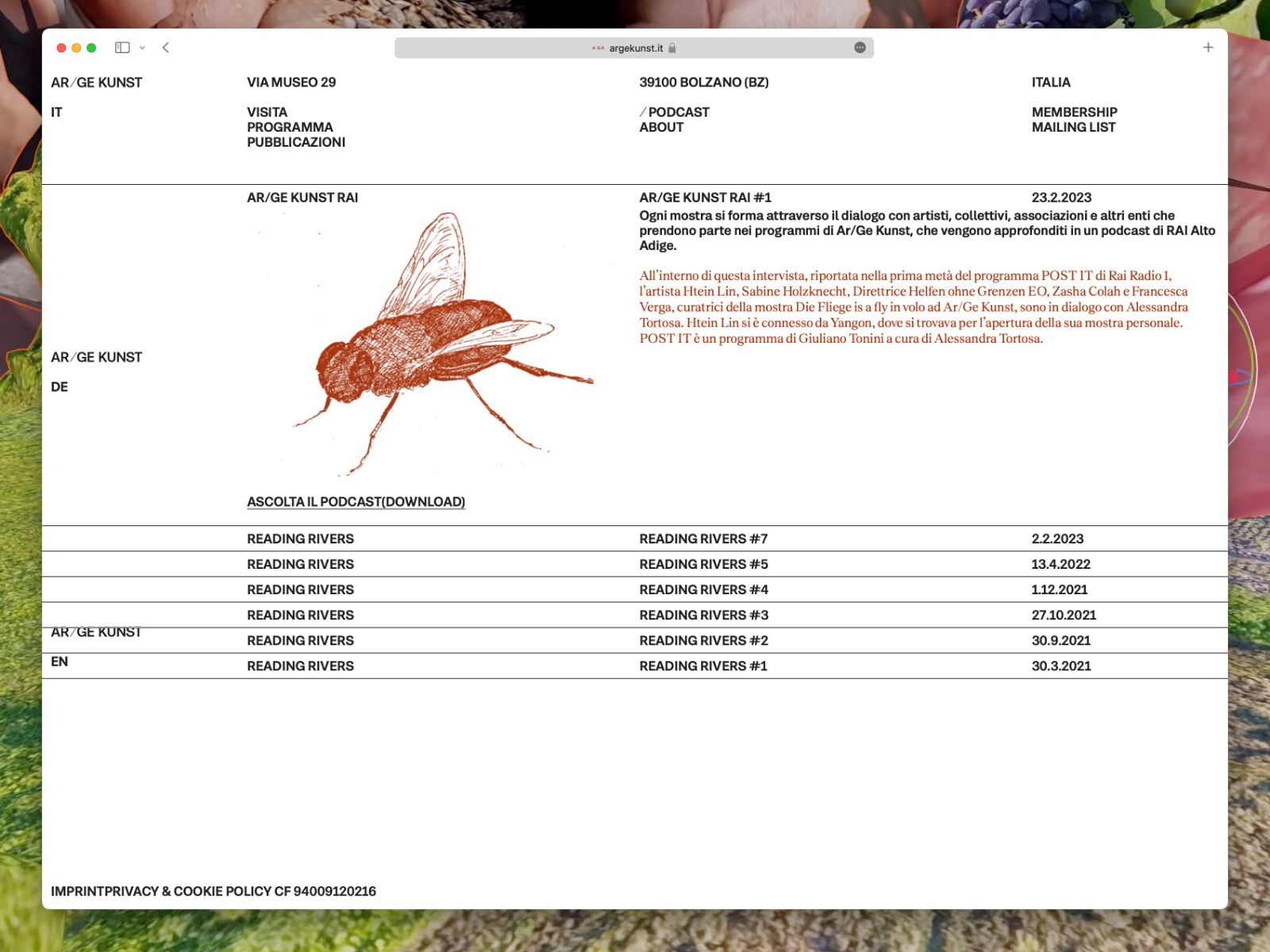The image size is (1270, 952).
Task: Click ASCOLTA IL PODCAST(DOWNLOAD) link
Action: click(356, 502)
